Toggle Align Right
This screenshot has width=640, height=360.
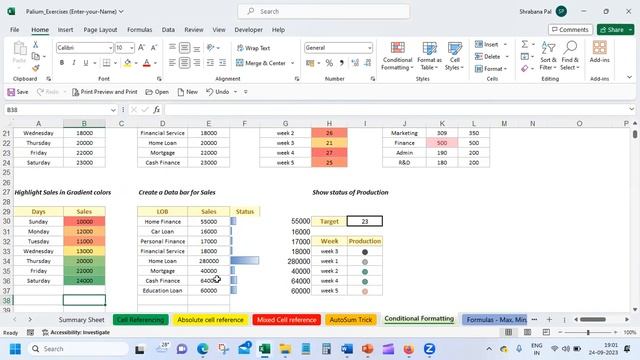pyautogui.click(x=197, y=63)
